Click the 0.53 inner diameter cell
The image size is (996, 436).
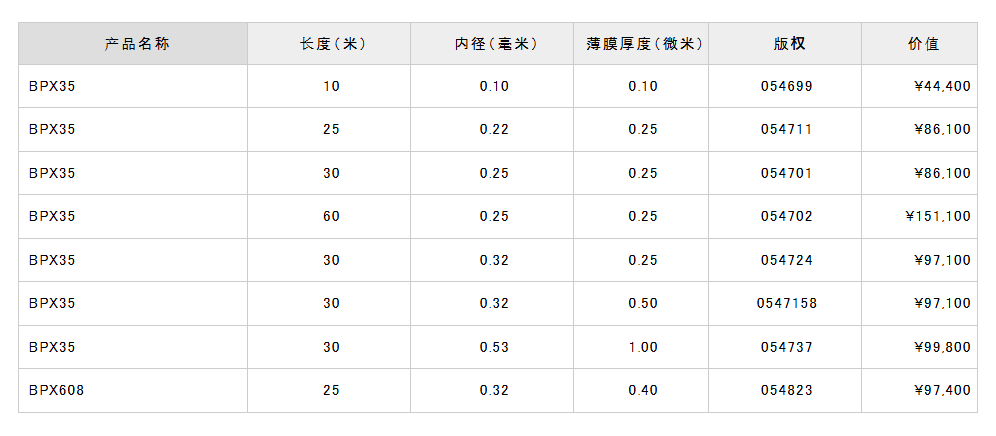click(494, 348)
